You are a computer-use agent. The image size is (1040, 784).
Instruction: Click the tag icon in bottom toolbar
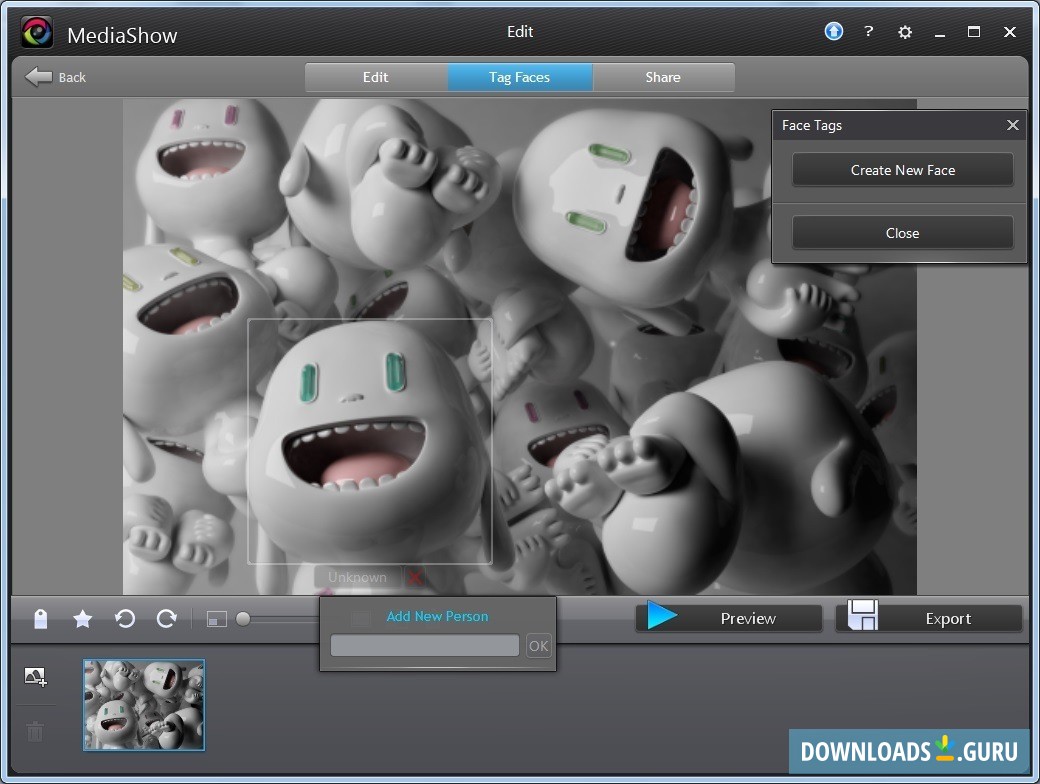point(41,619)
